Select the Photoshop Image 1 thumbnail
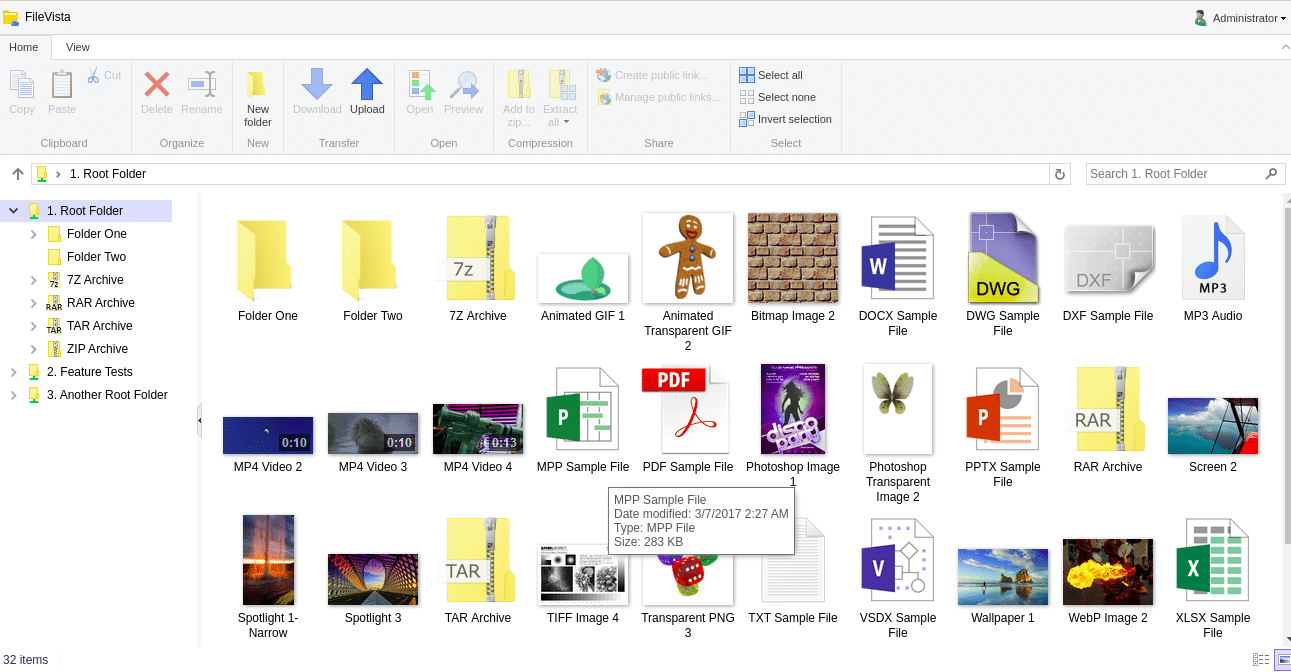The width and height of the screenshot is (1291, 672). [793, 409]
